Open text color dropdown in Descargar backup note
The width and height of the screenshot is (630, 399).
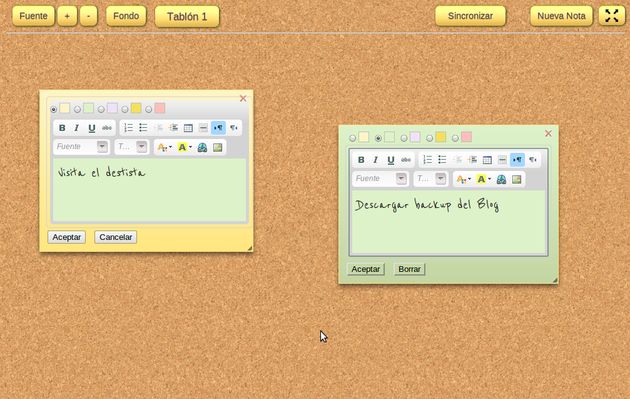point(464,179)
